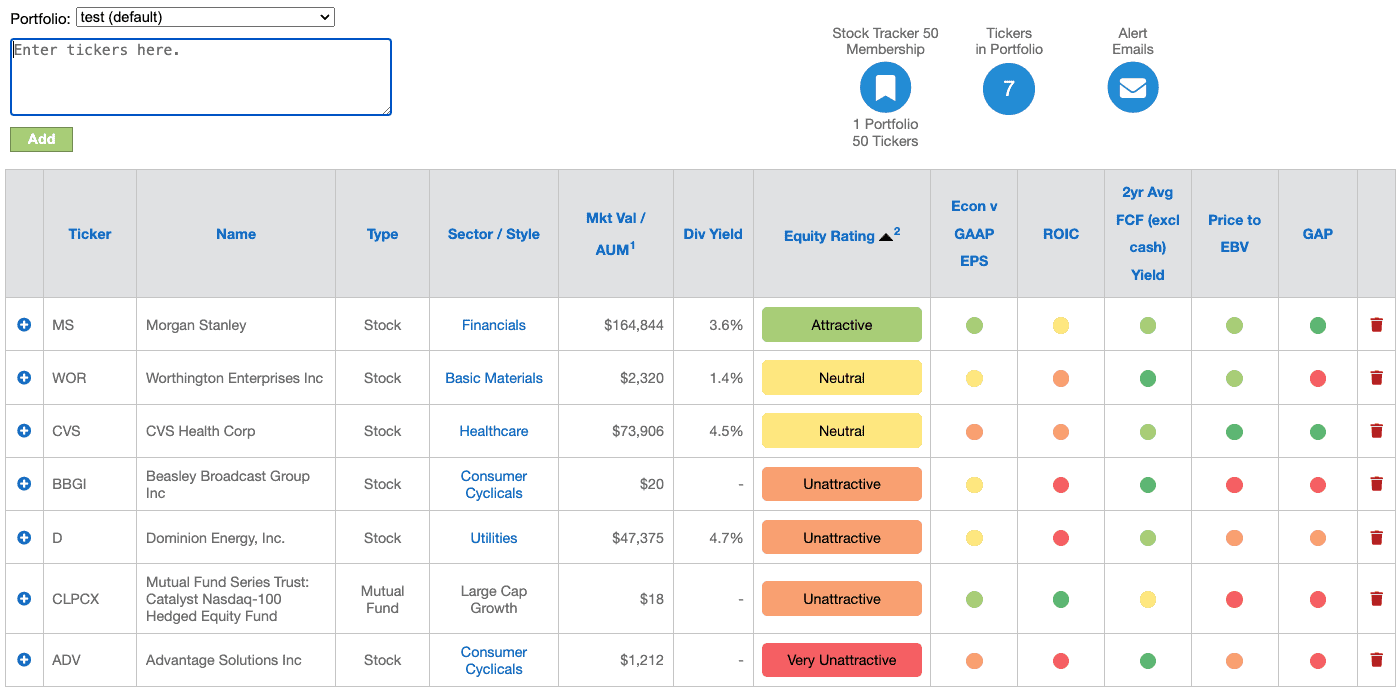Image resolution: width=1400 pixels, height=691 pixels.
Task: Click the Tickers in Portfolio count icon
Action: pyautogui.click(x=1009, y=88)
